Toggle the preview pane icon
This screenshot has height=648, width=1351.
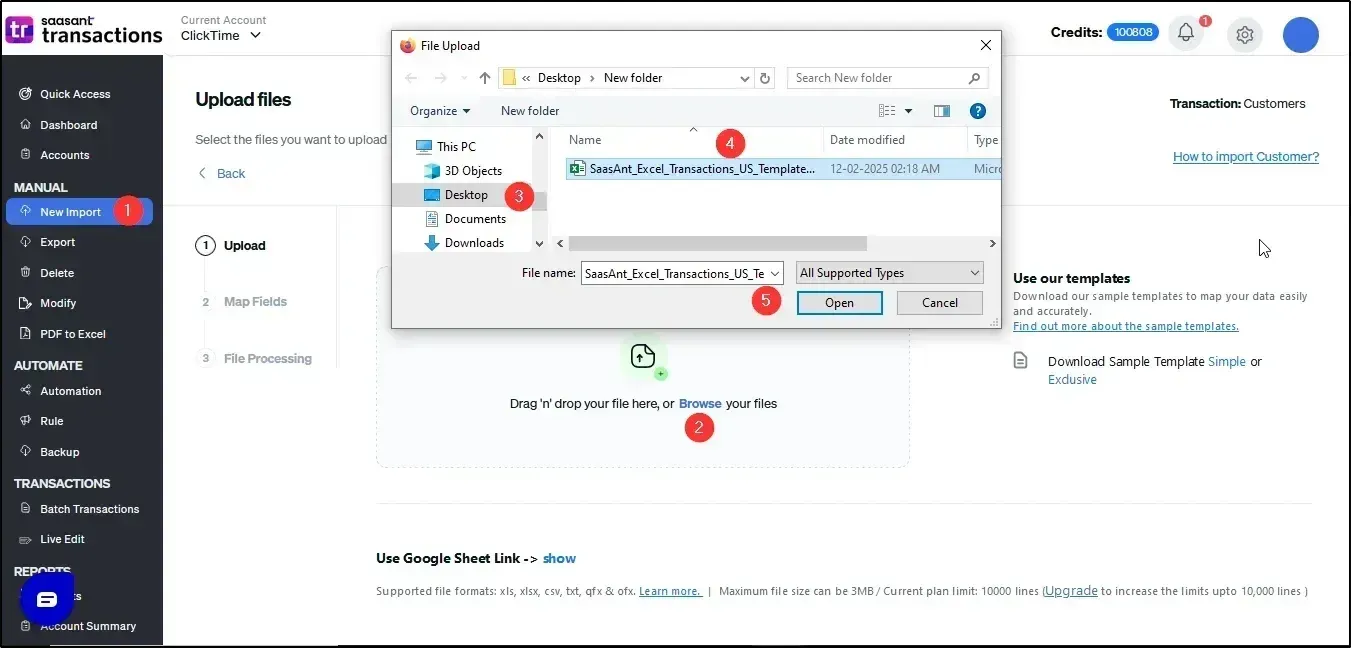pos(941,111)
